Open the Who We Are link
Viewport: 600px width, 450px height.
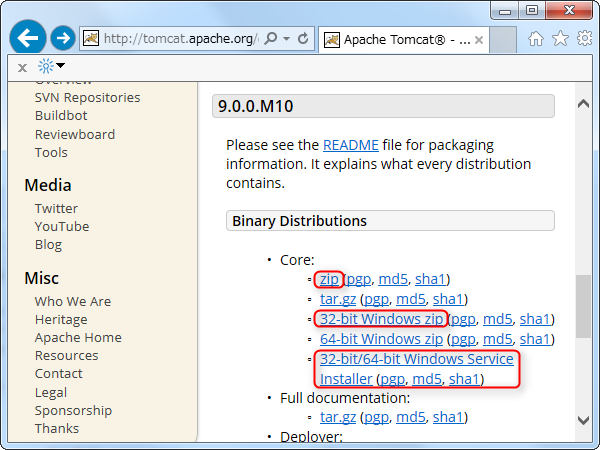(73, 302)
